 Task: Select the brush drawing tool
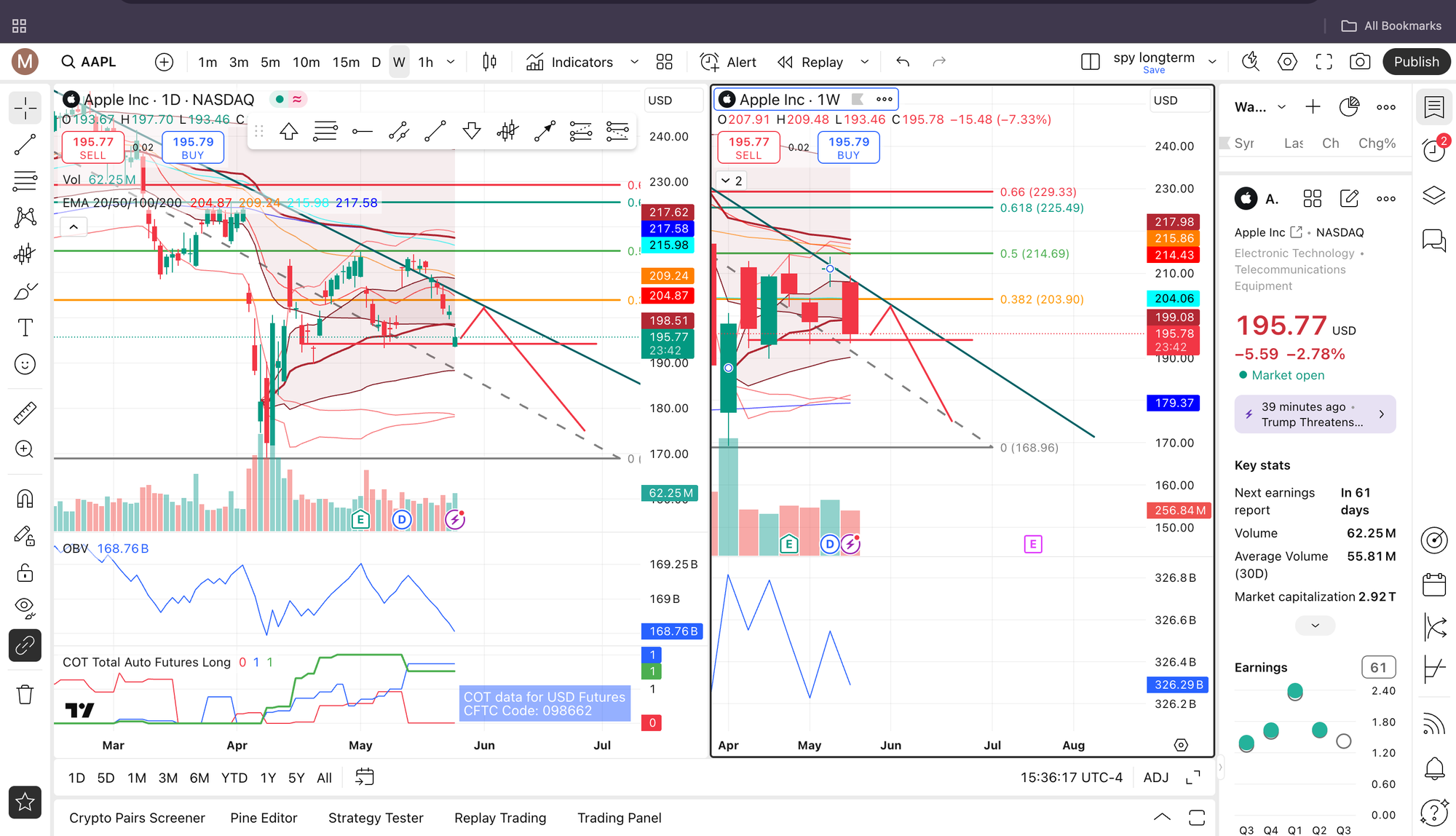point(25,291)
